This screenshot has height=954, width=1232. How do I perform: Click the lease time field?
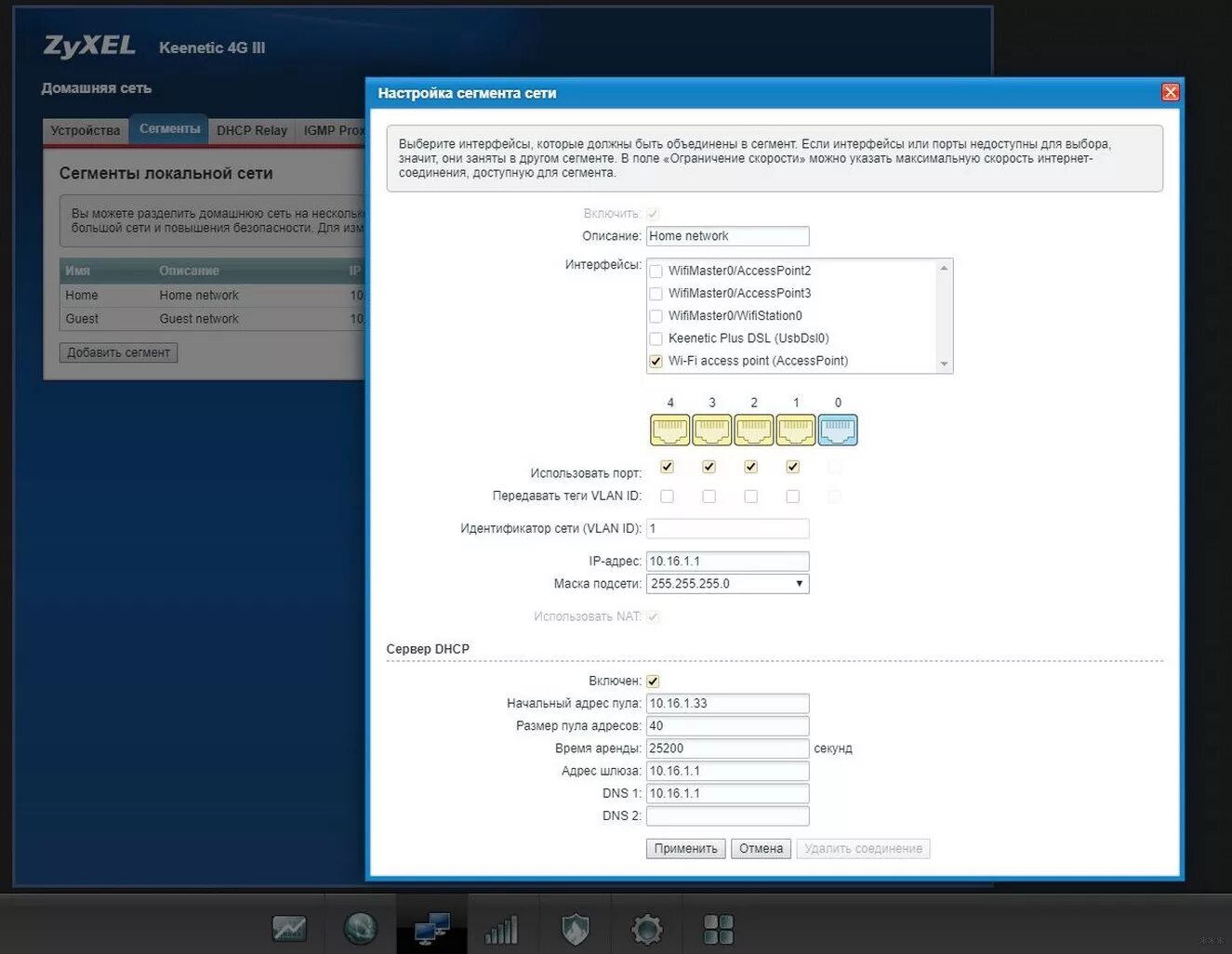pos(727,749)
